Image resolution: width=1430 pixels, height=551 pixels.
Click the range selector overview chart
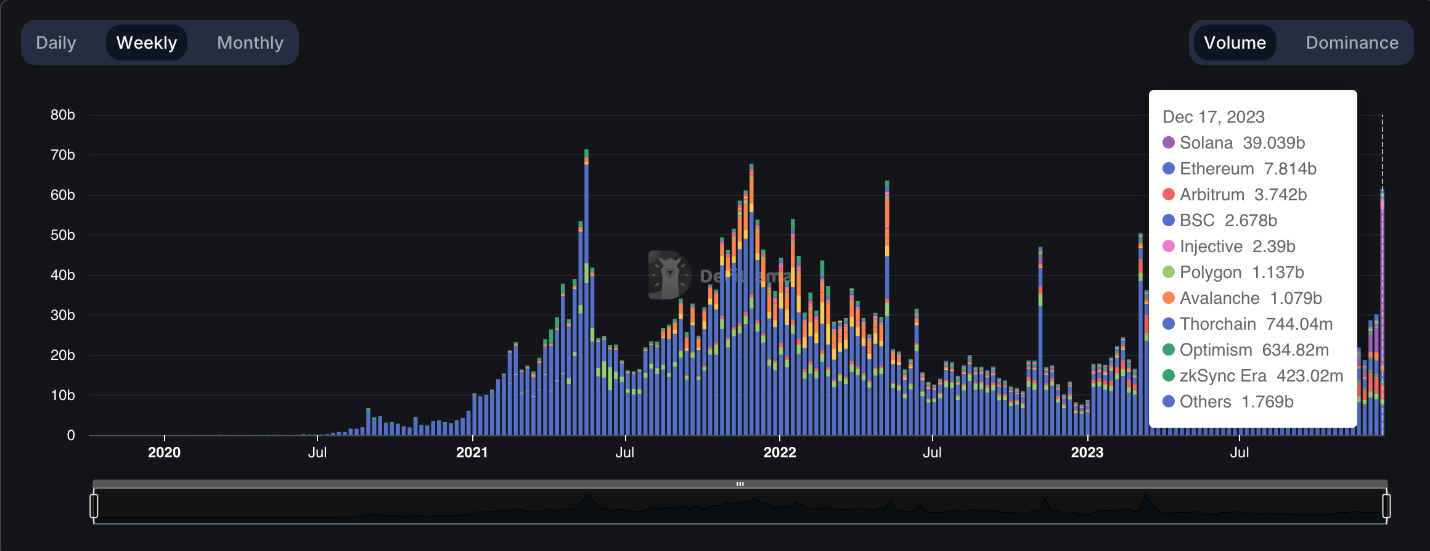point(740,506)
